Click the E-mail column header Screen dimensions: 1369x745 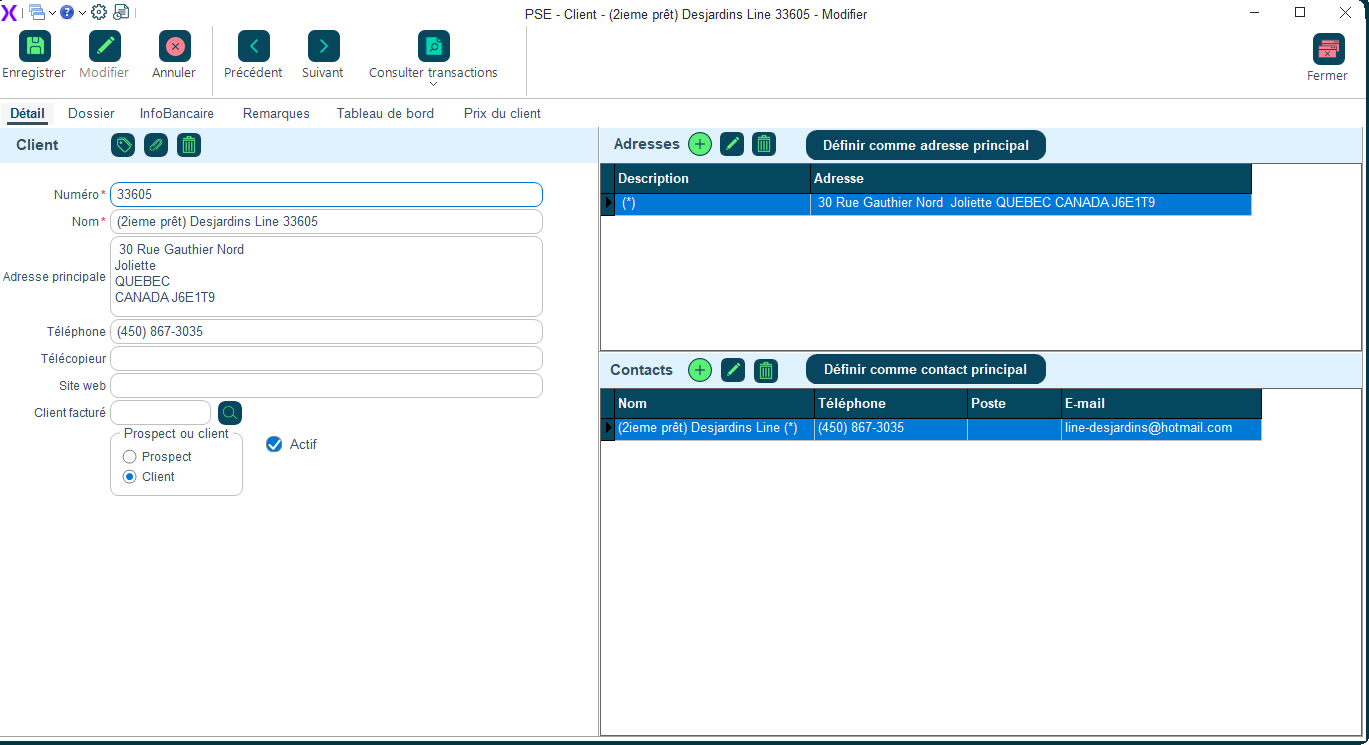tap(1161, 403)
